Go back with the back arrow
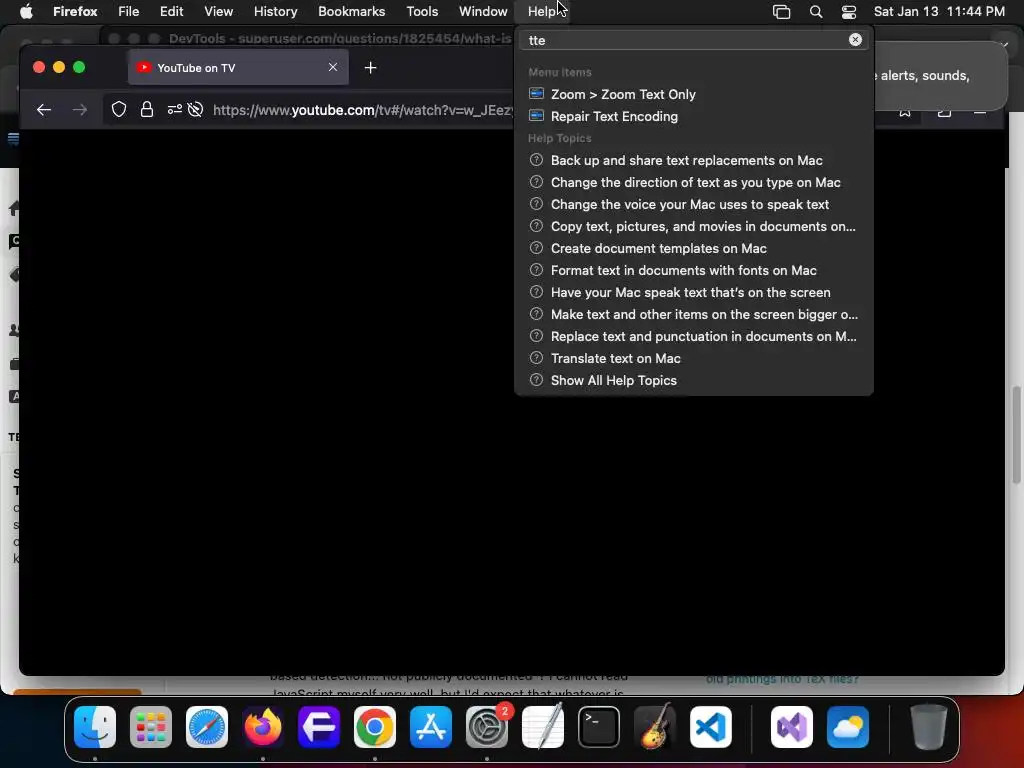 click(x=44, y=110)
